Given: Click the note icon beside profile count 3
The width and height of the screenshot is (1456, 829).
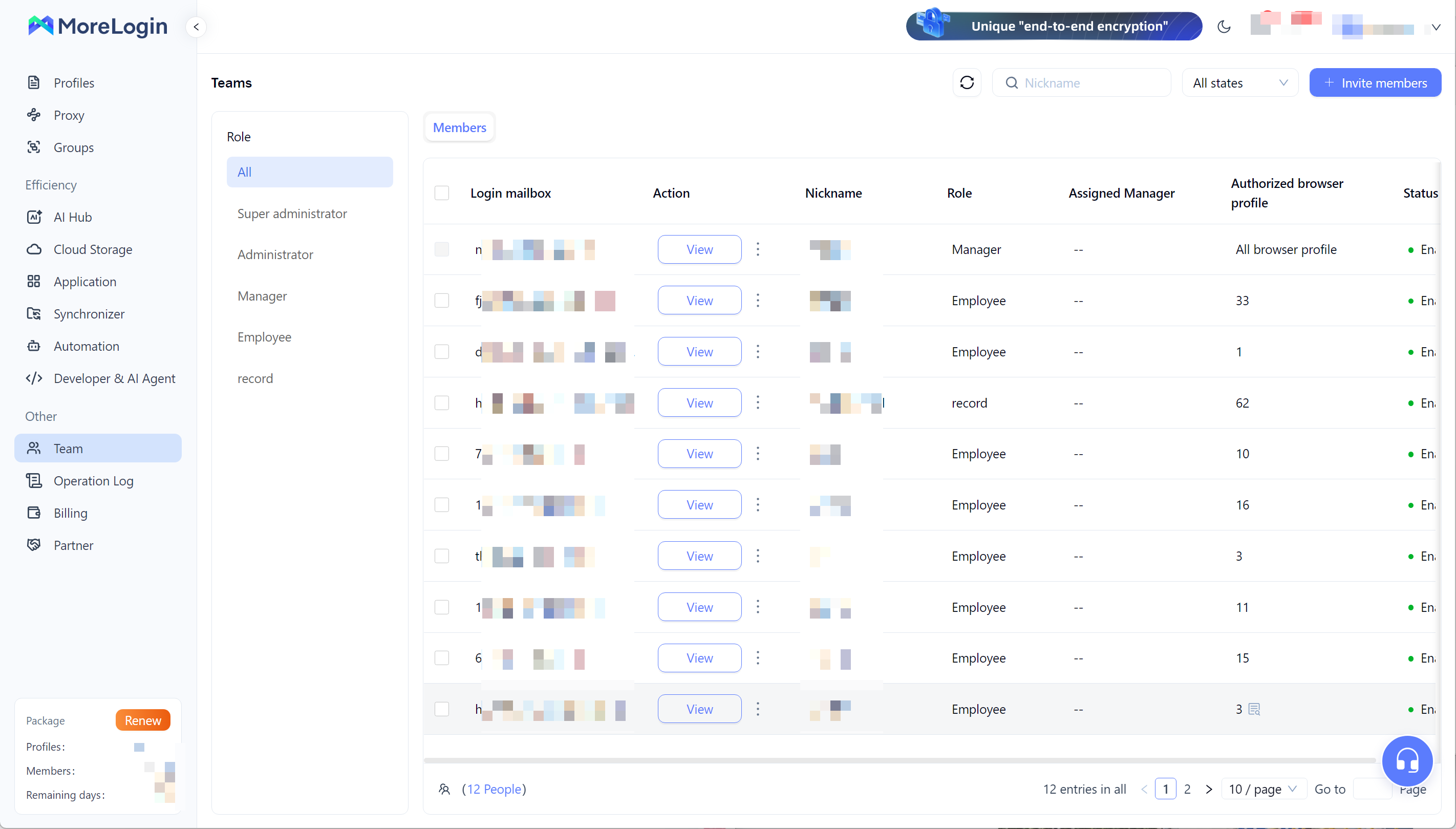Looking at the screenshot, I should point(1254,709).
